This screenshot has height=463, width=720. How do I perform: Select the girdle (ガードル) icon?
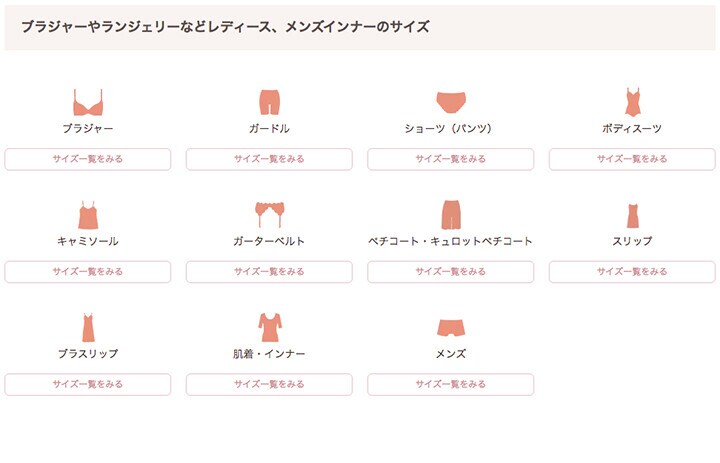[x=269, y=102]
